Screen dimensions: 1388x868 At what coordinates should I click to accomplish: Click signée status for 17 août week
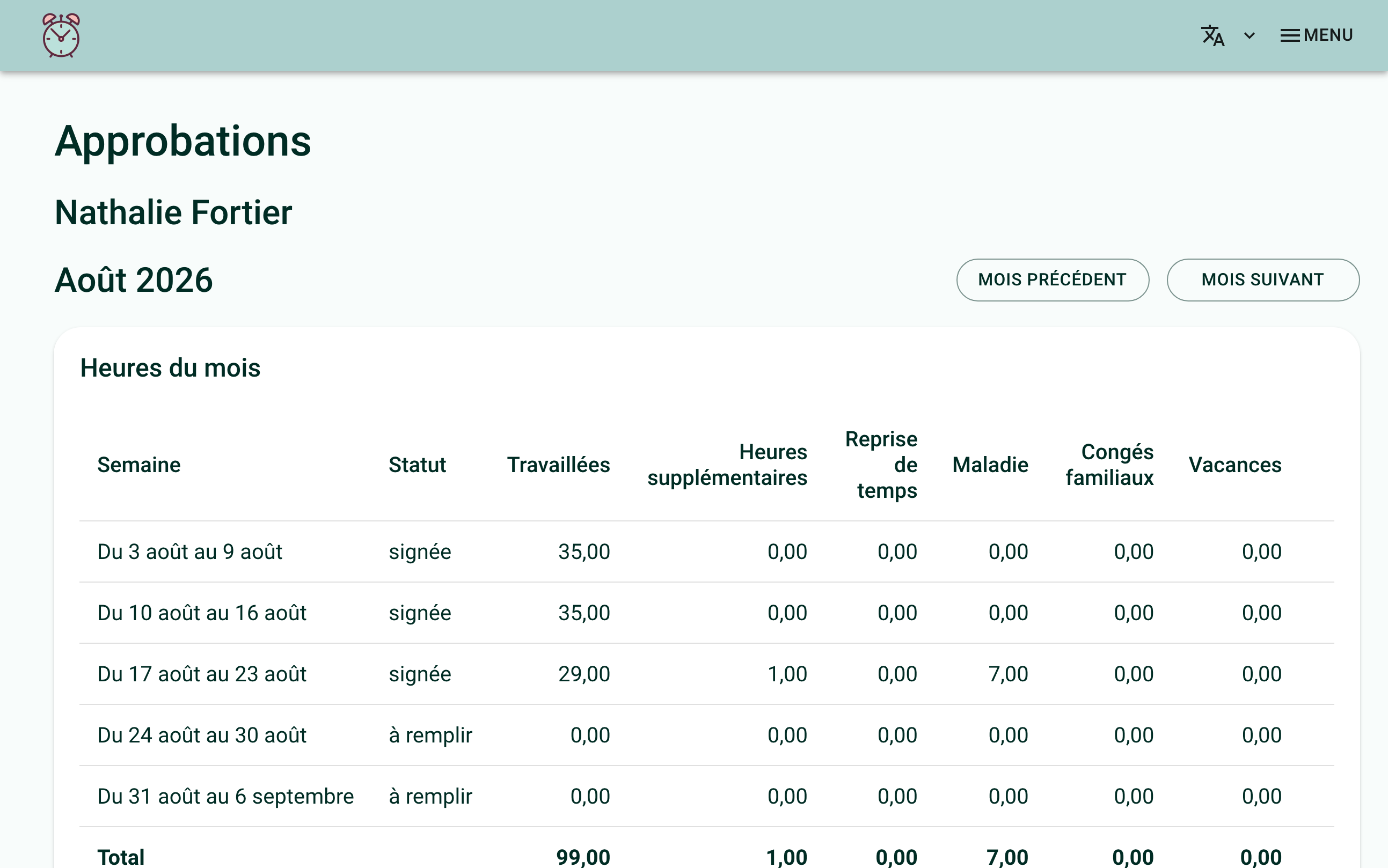tap(420, 674)
